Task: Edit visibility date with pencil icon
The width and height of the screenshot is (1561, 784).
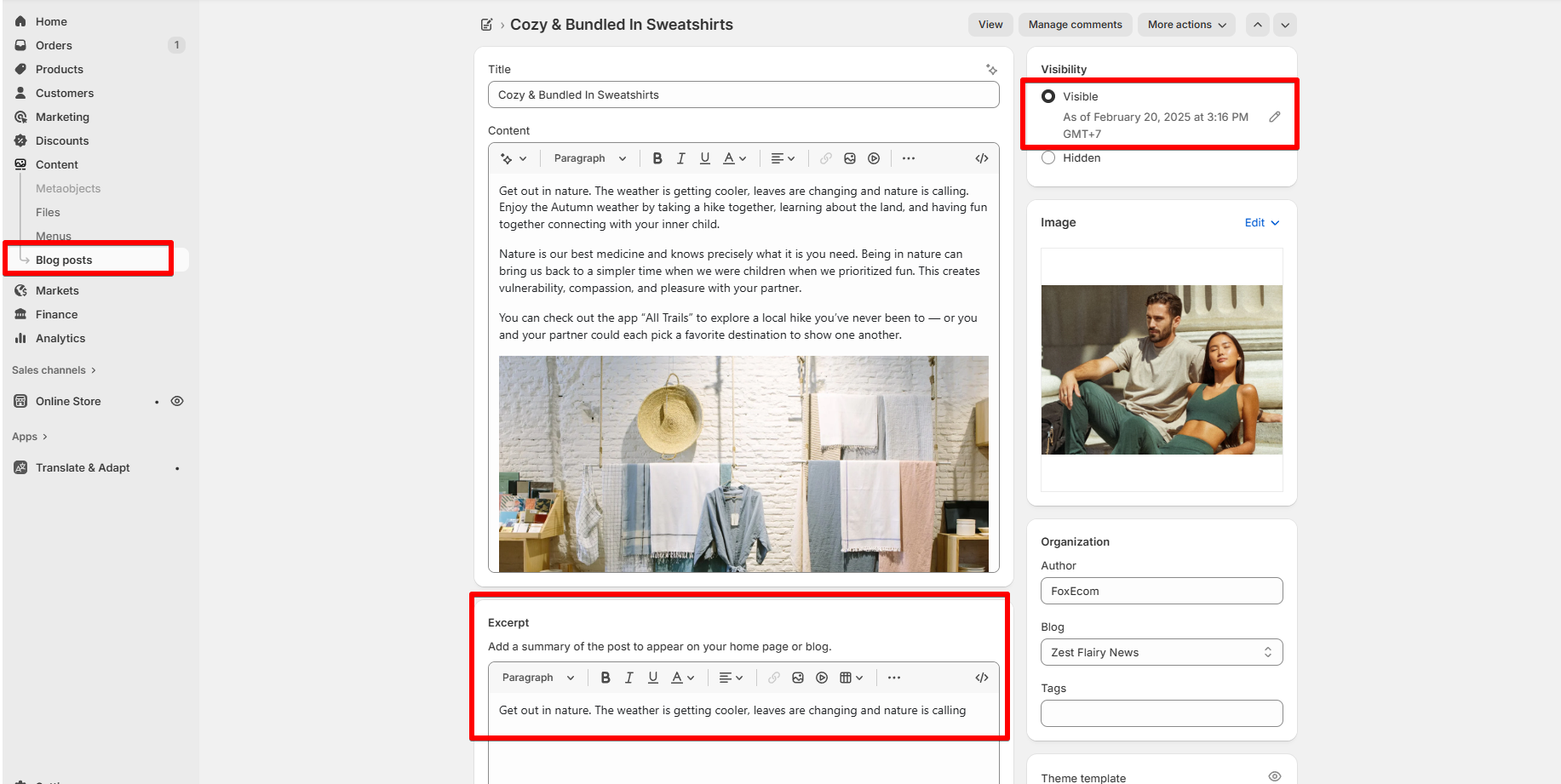Action: (1274, 117)
